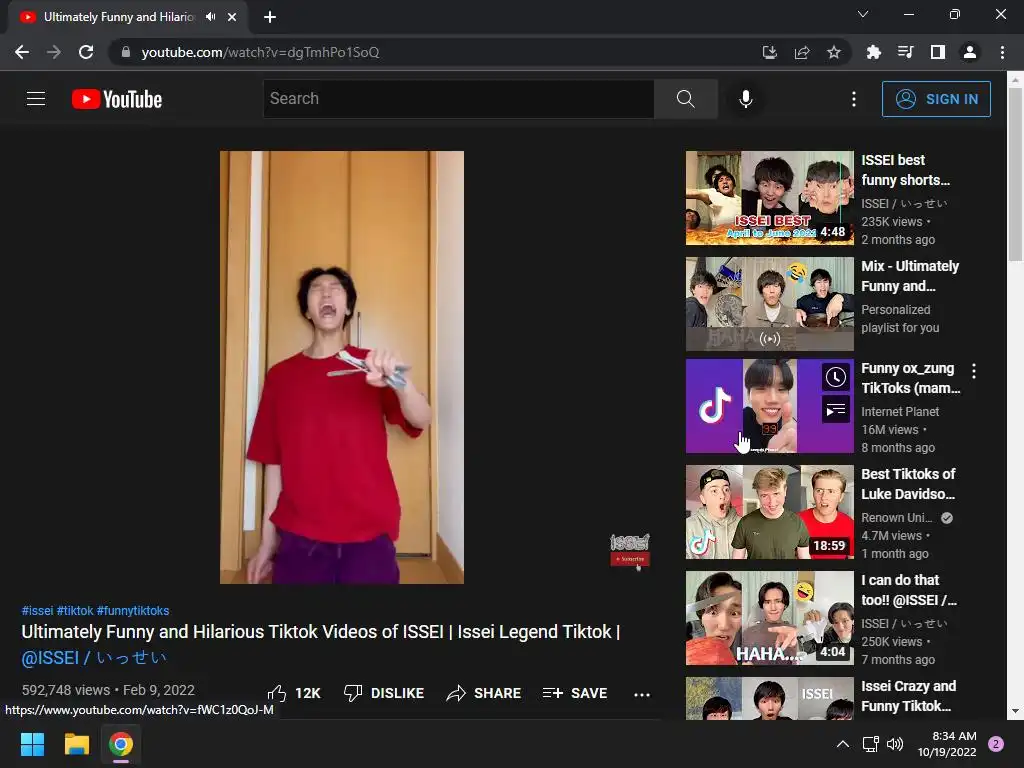Open Chrome profile avatar
1024x768 pixels.
970,52
